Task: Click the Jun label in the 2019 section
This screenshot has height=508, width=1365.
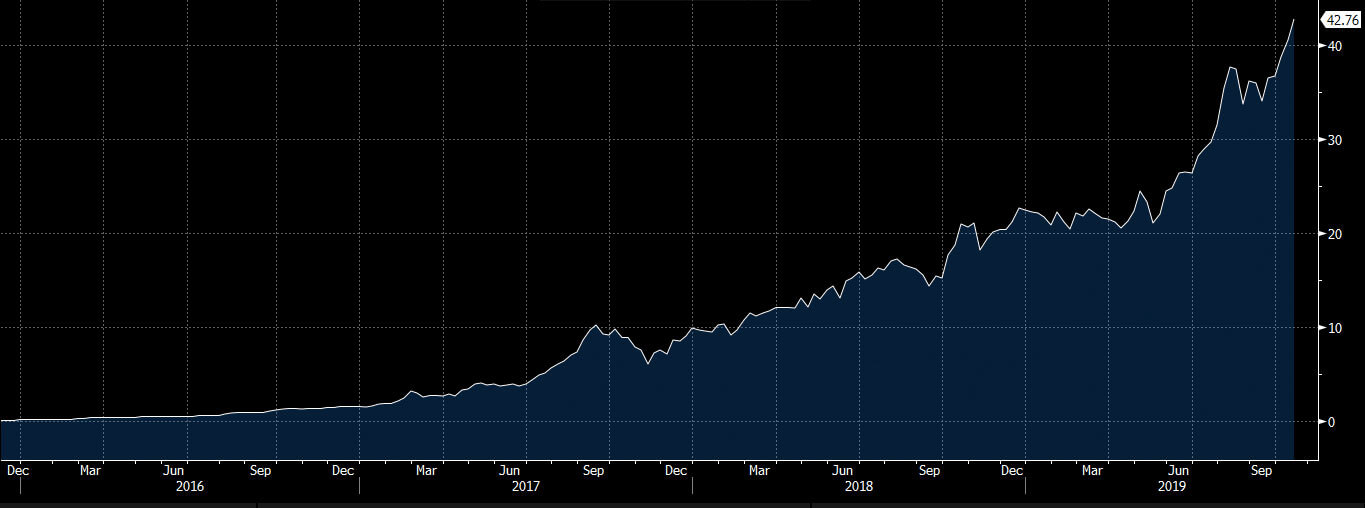Action: click(x=1179, y=470)
